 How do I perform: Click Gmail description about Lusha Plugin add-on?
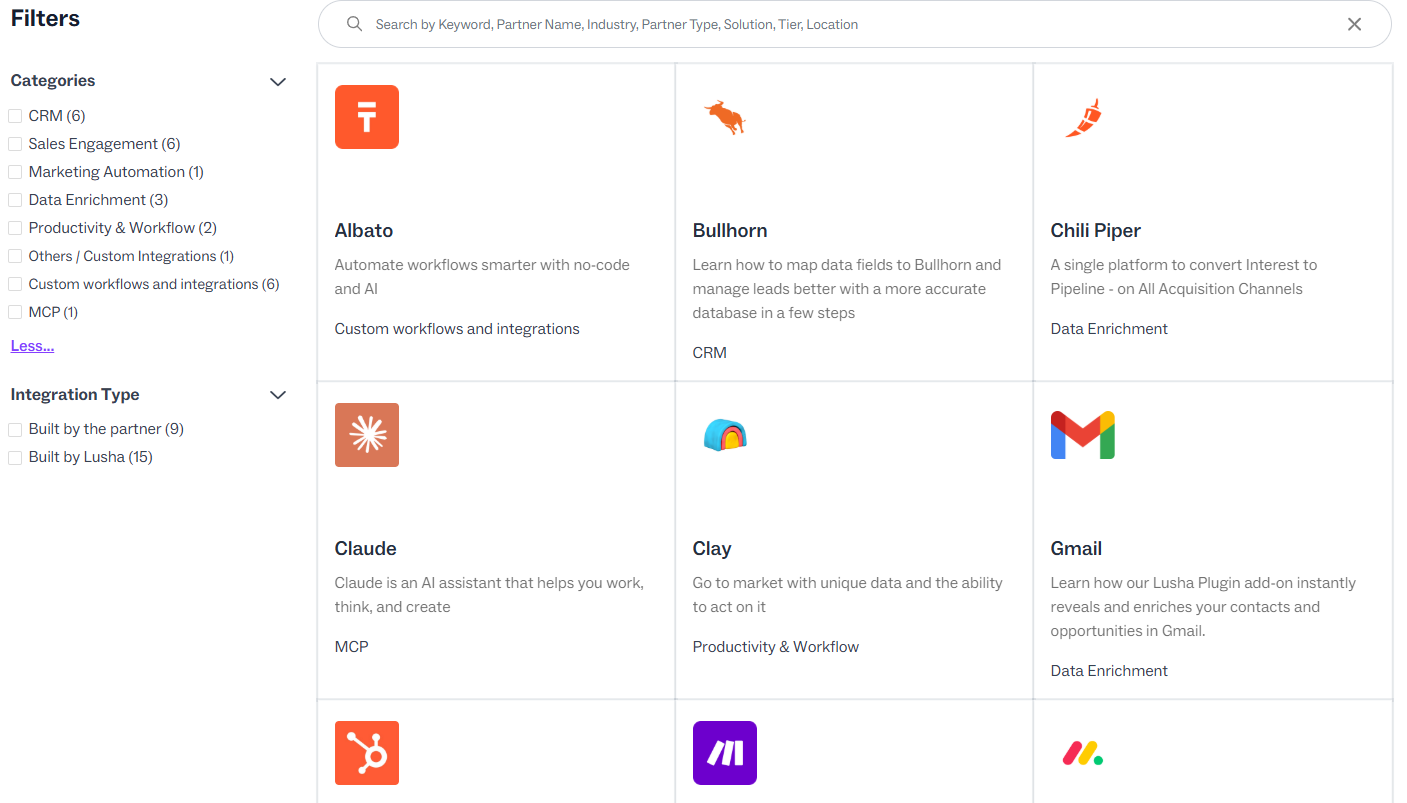coord(1203,607)
